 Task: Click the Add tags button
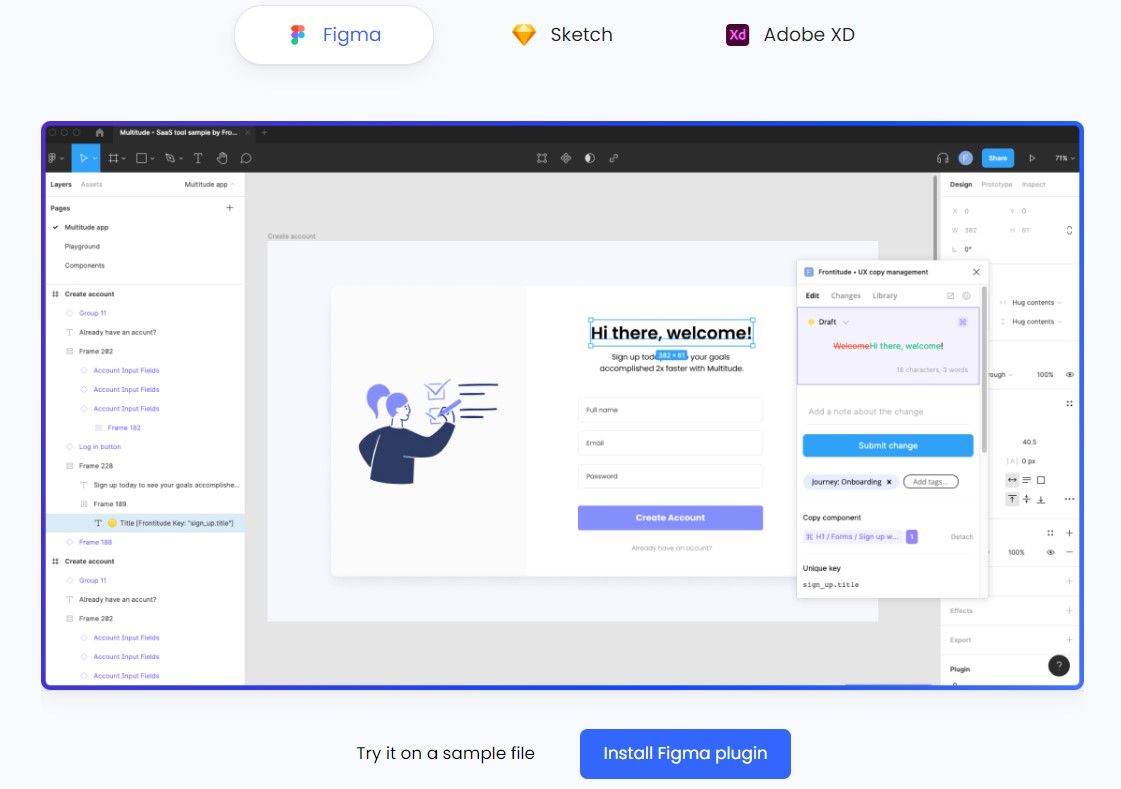[930, 482]
